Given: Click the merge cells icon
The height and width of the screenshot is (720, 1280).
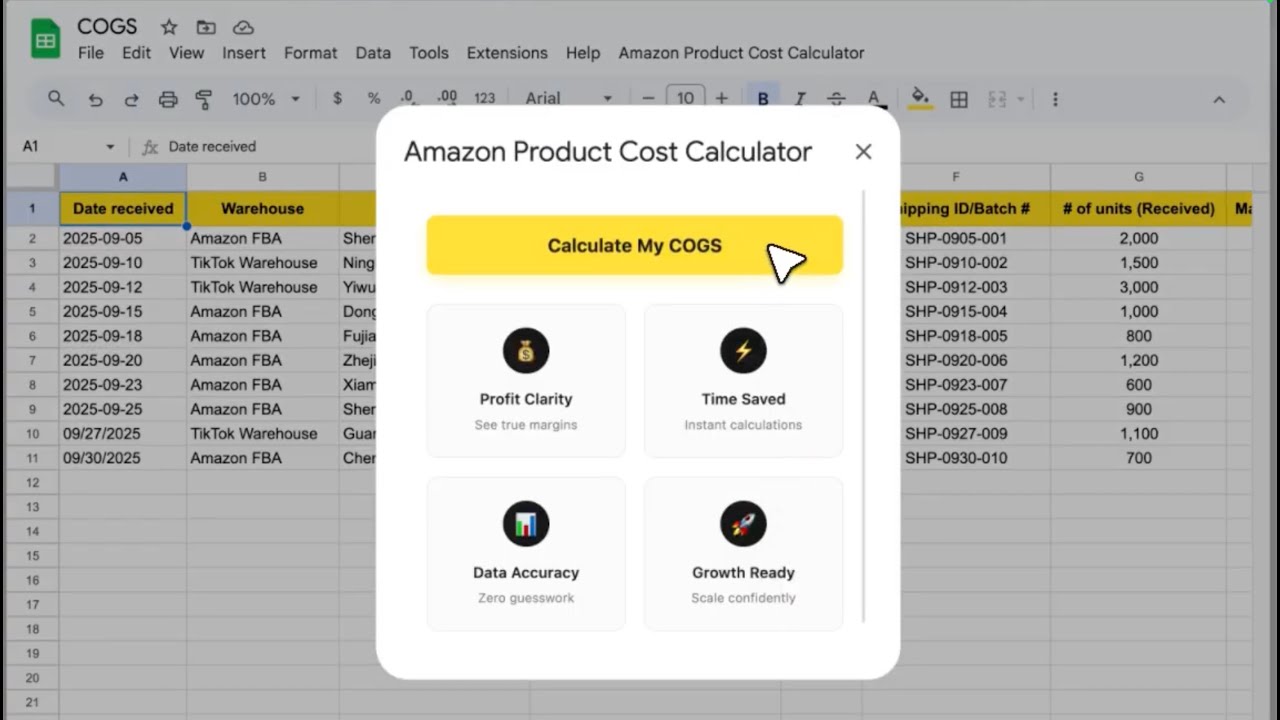Looking at the screenshot, I should 997,99.
